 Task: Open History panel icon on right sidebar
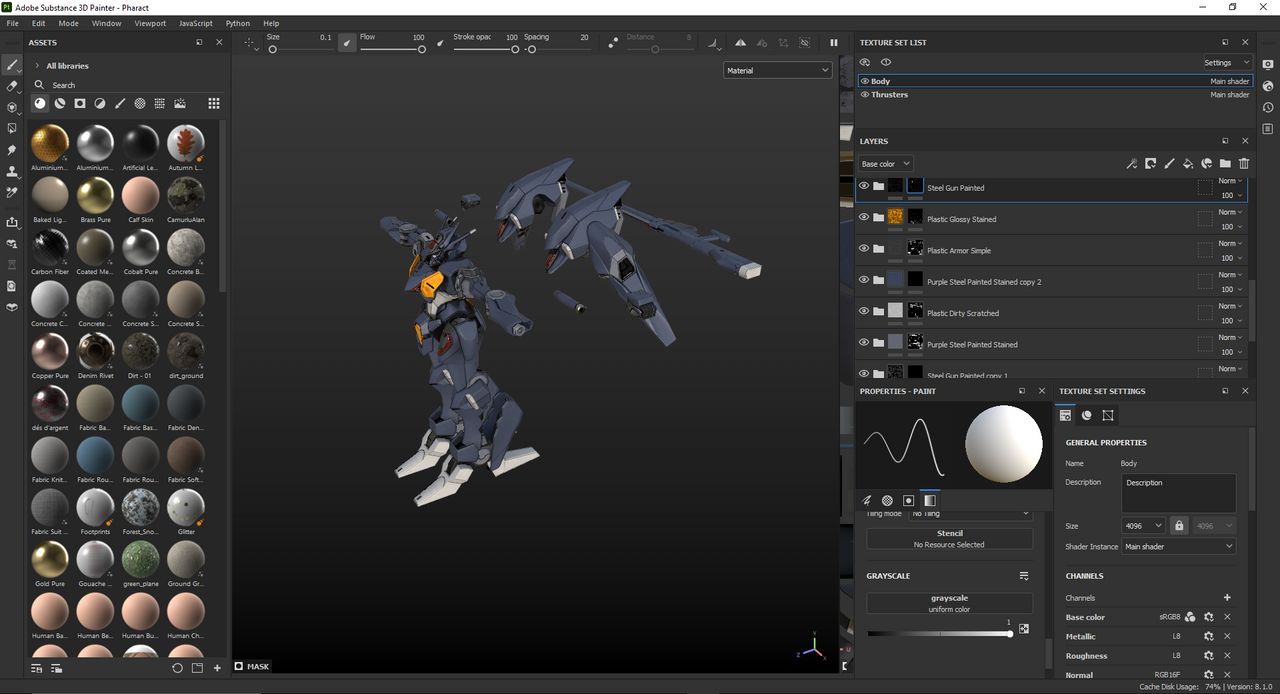coord(1268,107)
